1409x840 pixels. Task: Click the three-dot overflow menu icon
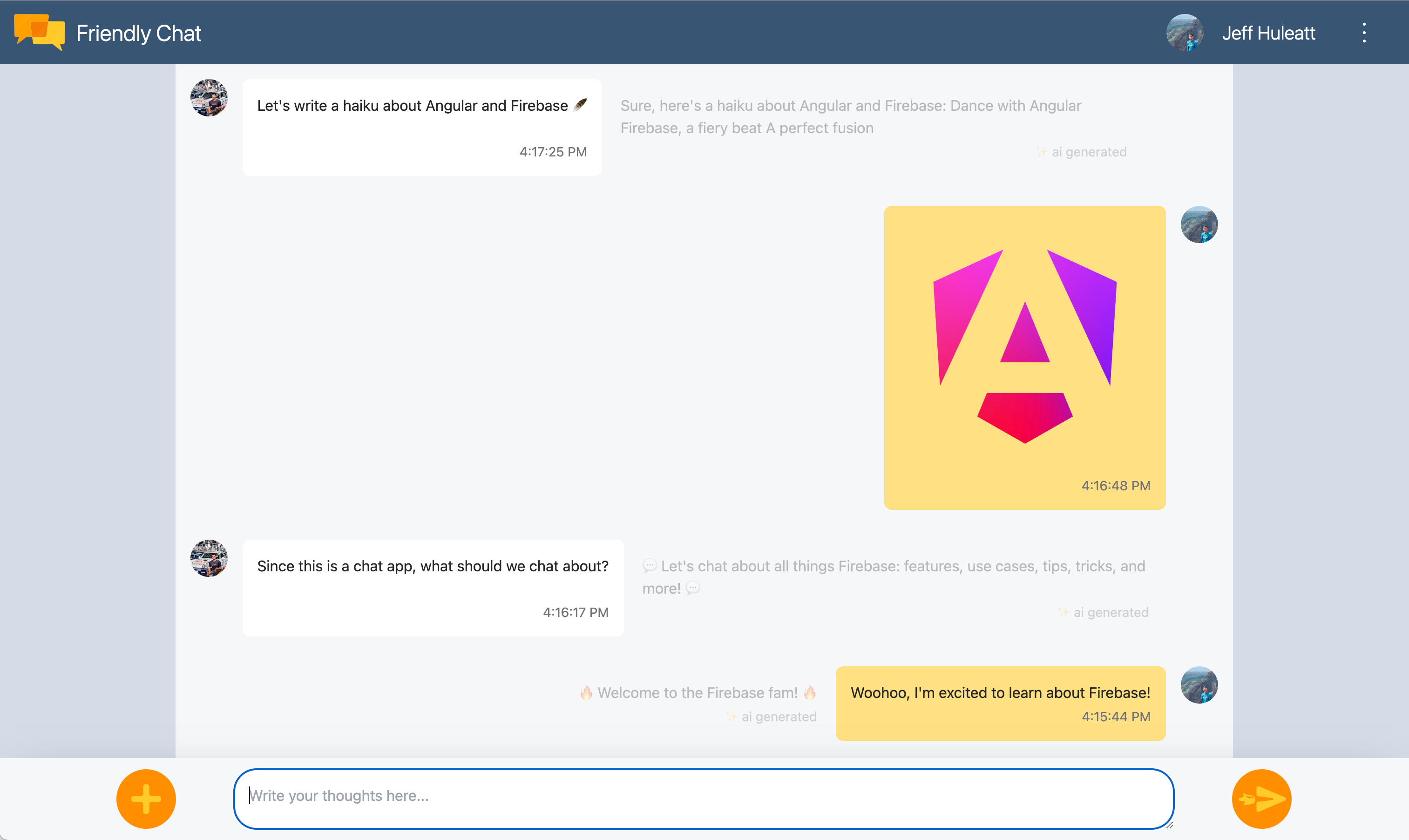(x=1364, y=32)
